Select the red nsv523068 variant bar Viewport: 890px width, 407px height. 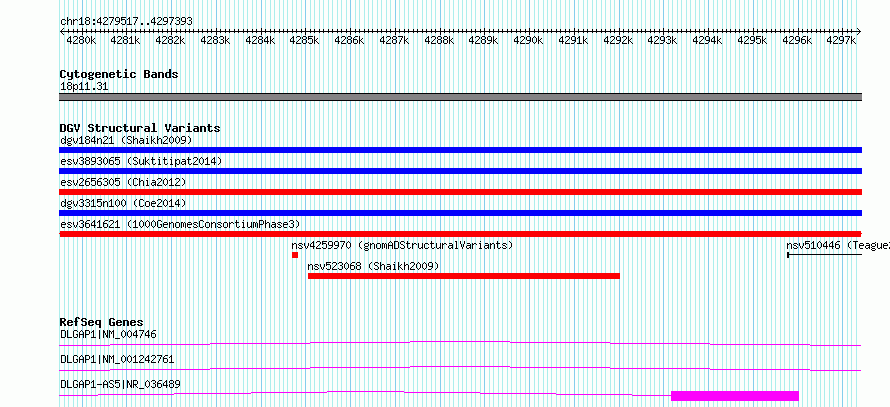pos(464,276)
